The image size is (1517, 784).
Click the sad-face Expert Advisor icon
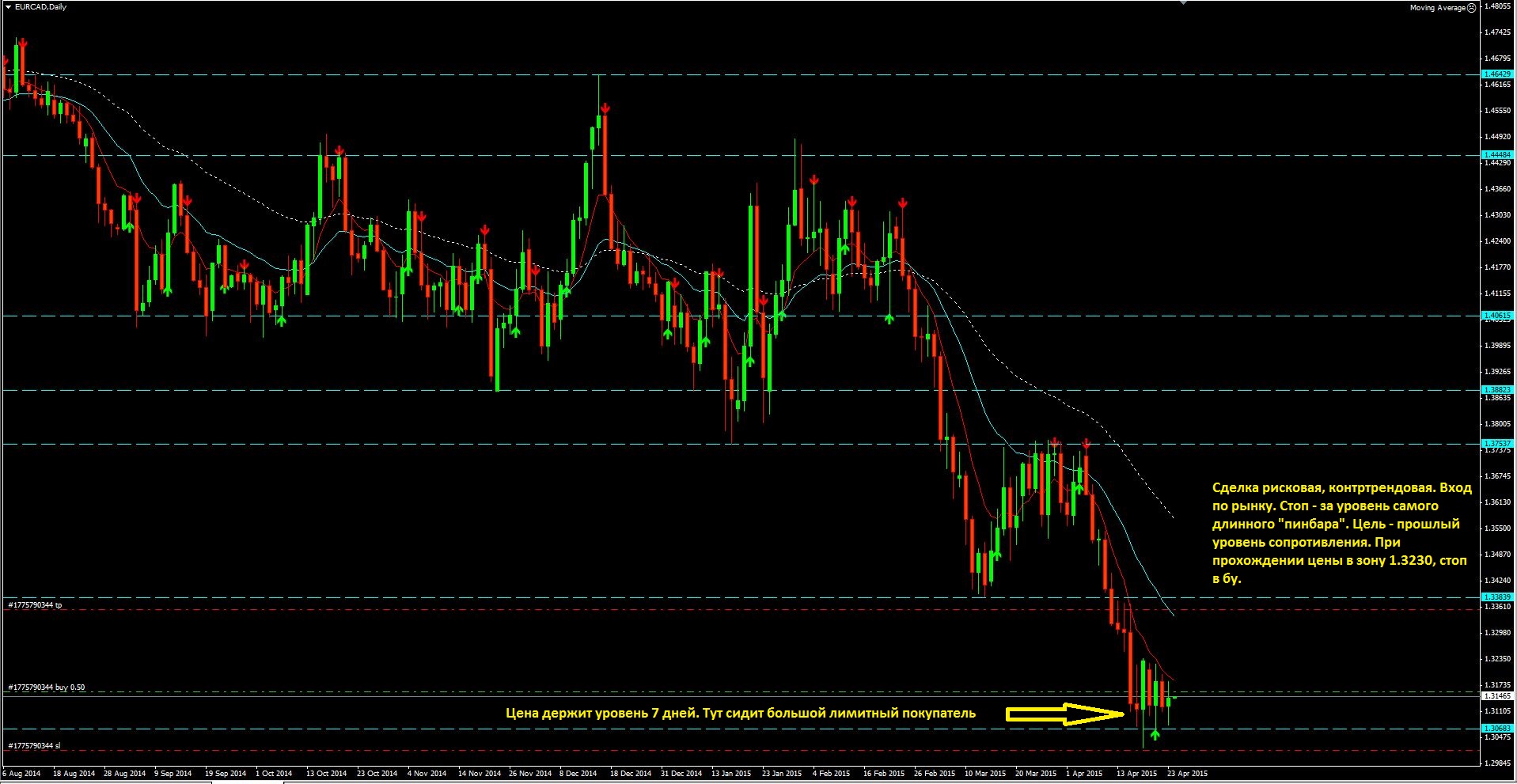click(x=1471, y=7)
